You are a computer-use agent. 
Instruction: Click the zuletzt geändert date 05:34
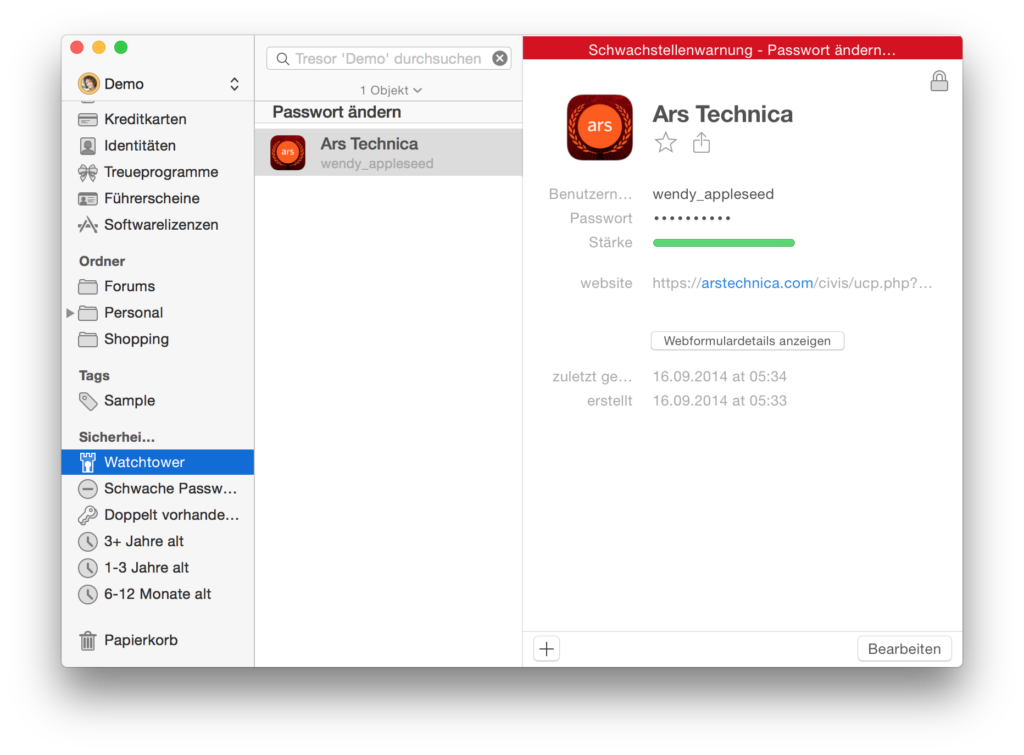720,377
